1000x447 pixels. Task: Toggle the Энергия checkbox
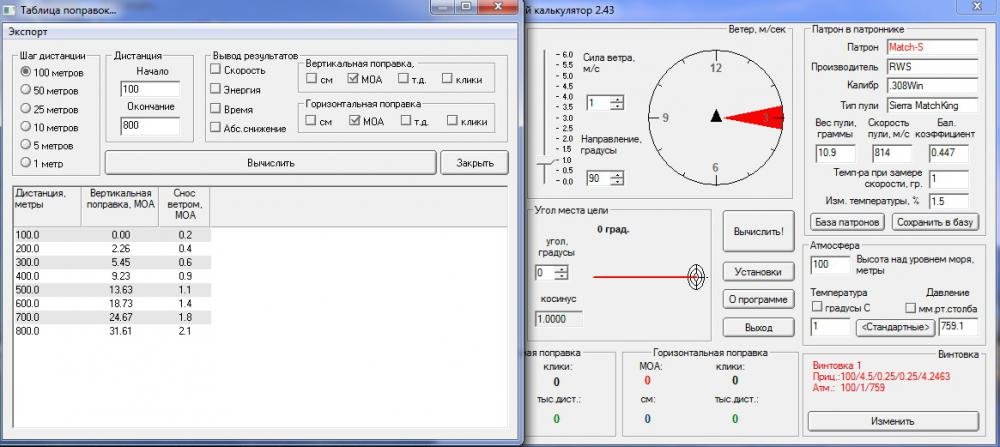click(215, 89)
